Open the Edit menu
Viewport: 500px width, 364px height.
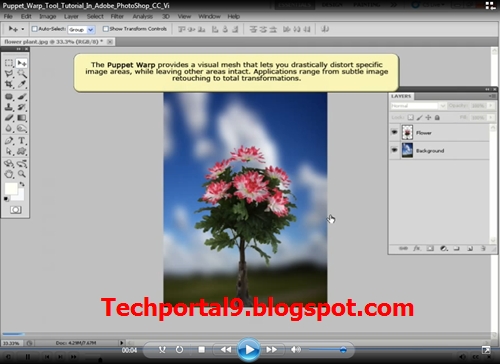coord(26,16)
